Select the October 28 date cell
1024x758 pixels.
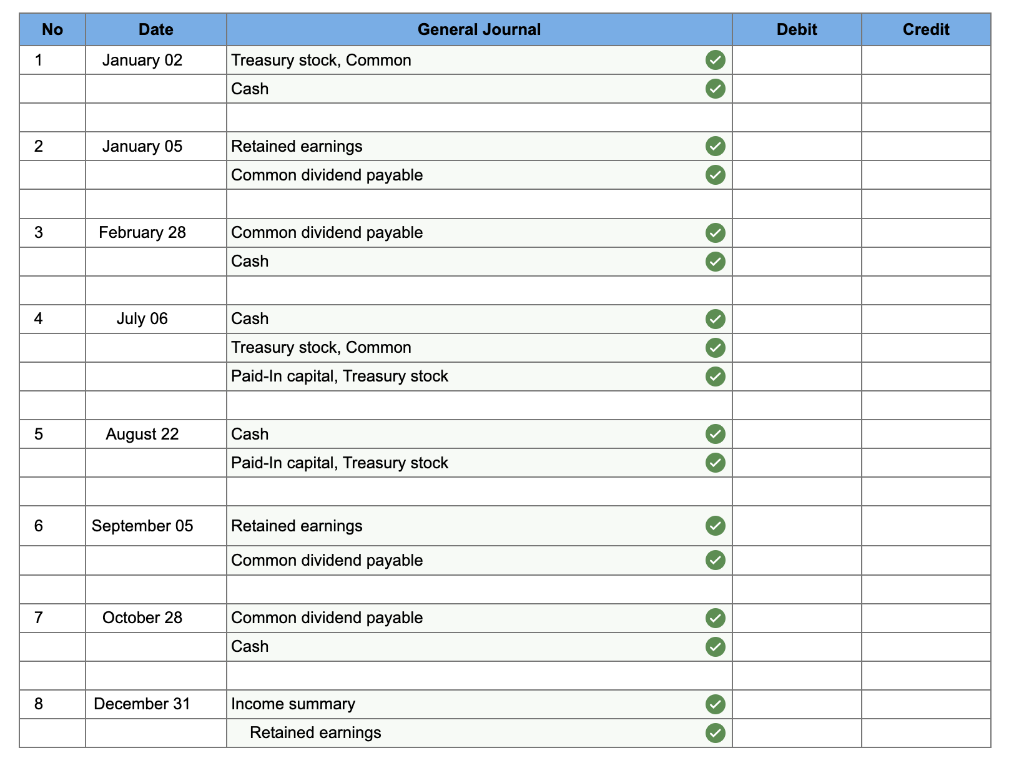[155, 618]
